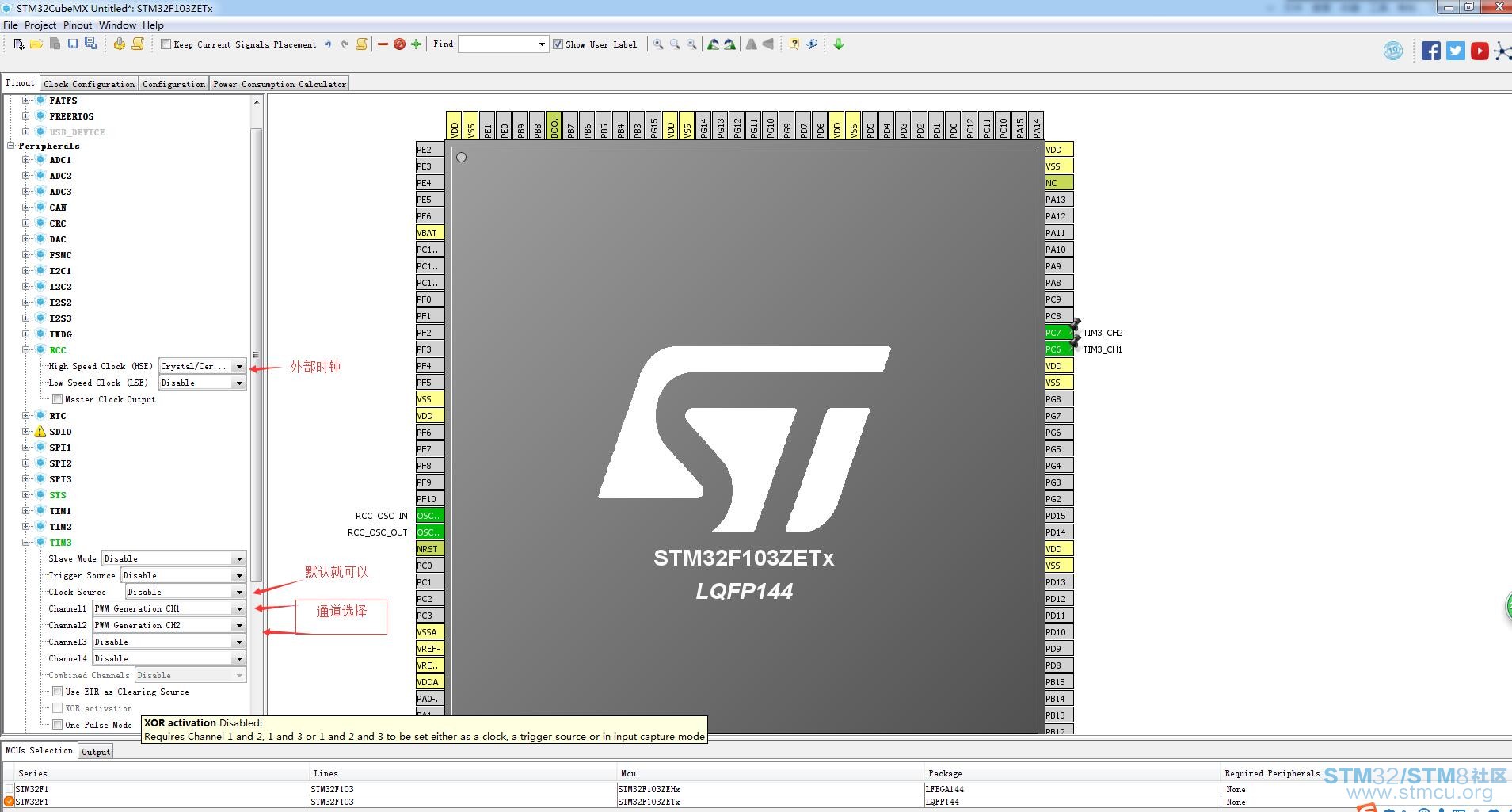Click the first green rotate chip icon
This screenshot has width=1512, height=812.
pos(714,44)
